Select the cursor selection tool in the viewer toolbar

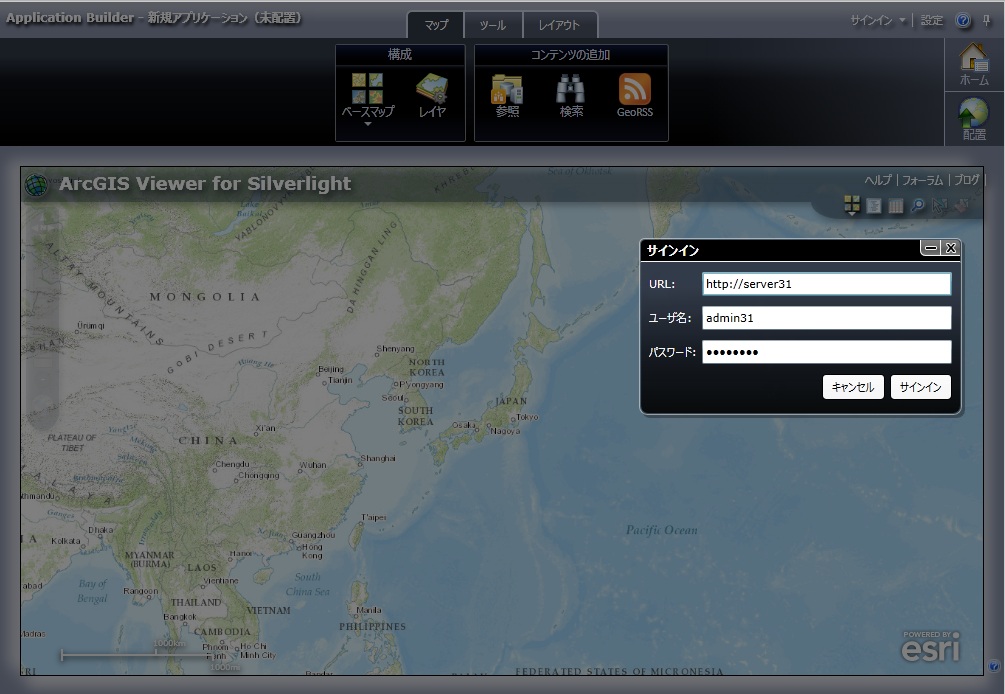[939, 206]
